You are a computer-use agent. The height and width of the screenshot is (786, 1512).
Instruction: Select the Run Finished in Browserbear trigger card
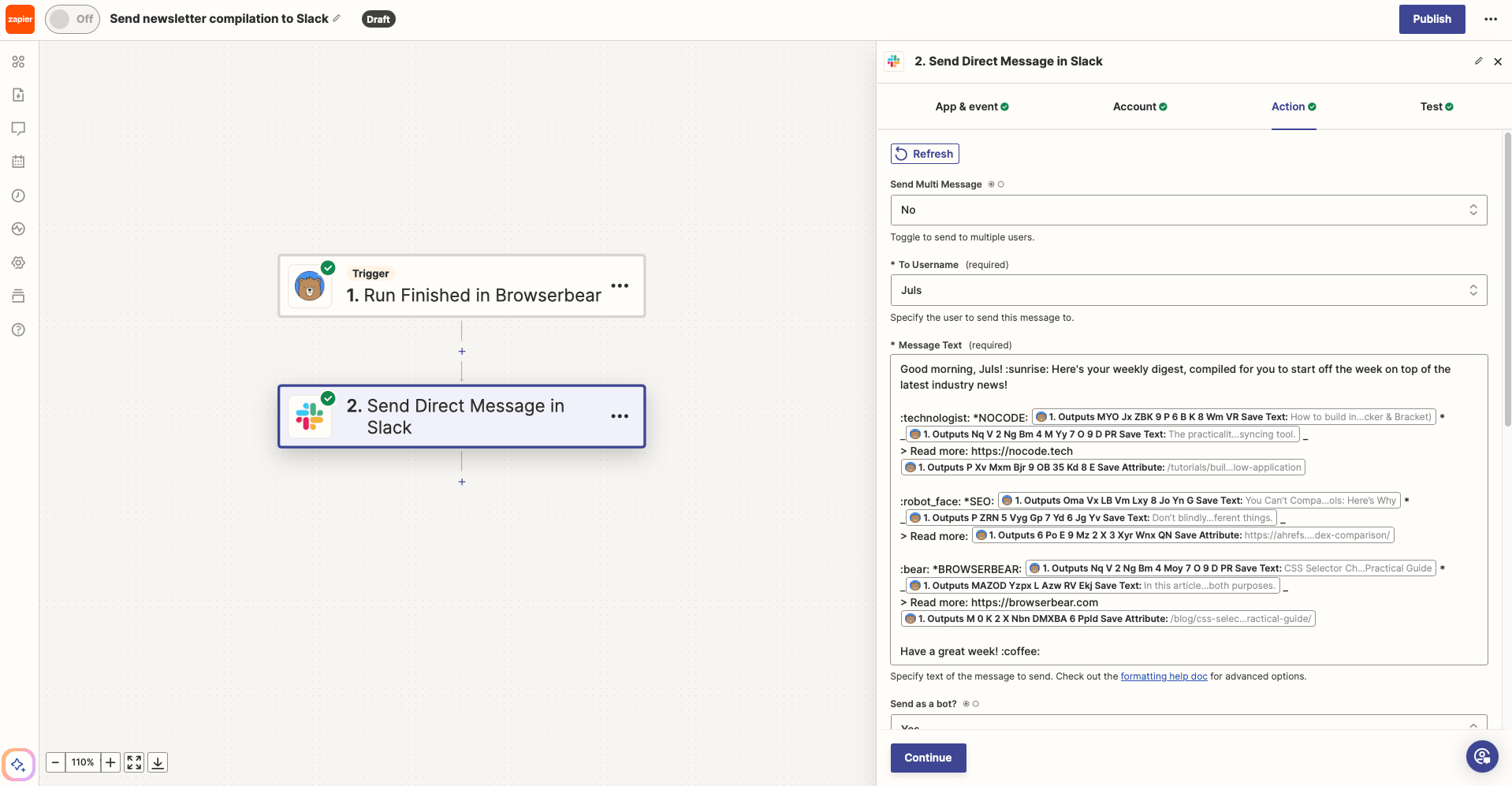(461, 286)
